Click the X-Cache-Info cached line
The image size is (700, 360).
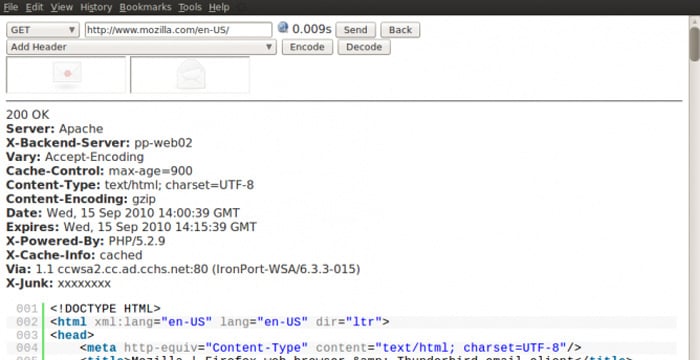[x=74, y=255]
